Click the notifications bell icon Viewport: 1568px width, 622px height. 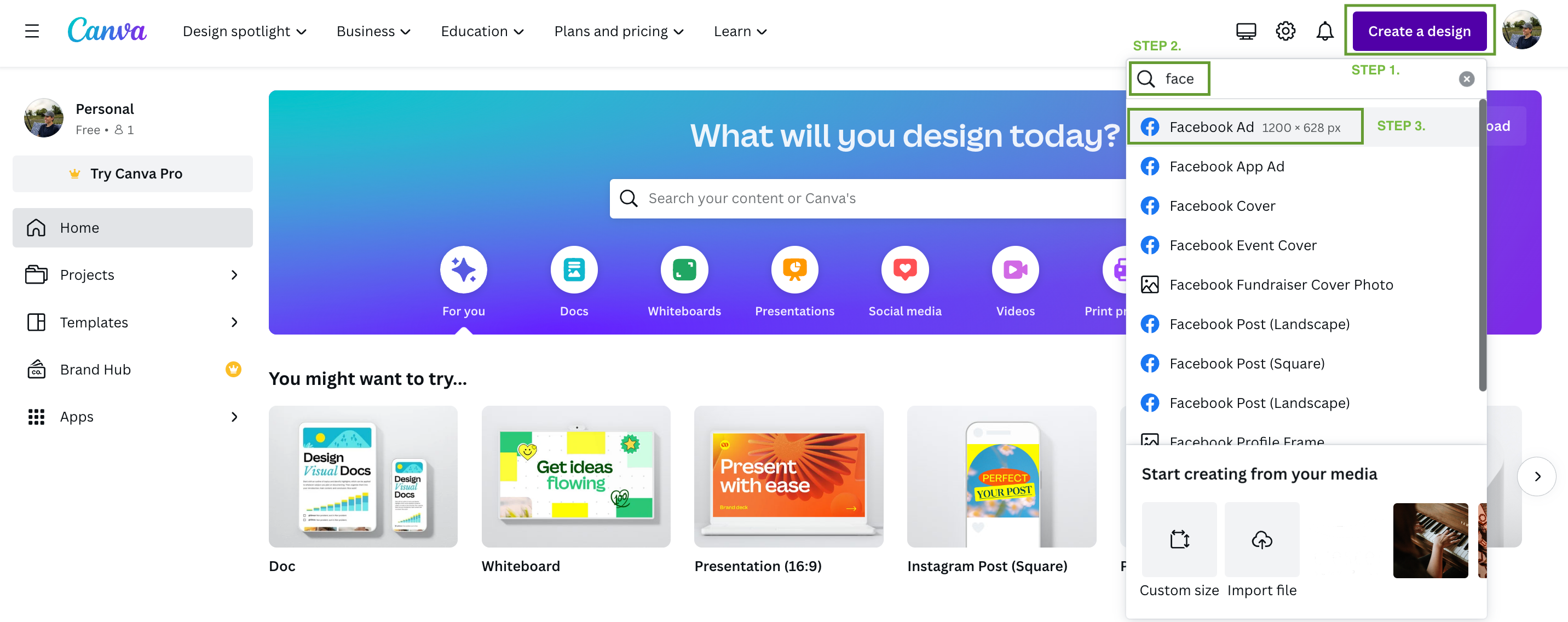(x=1326, y=30)
